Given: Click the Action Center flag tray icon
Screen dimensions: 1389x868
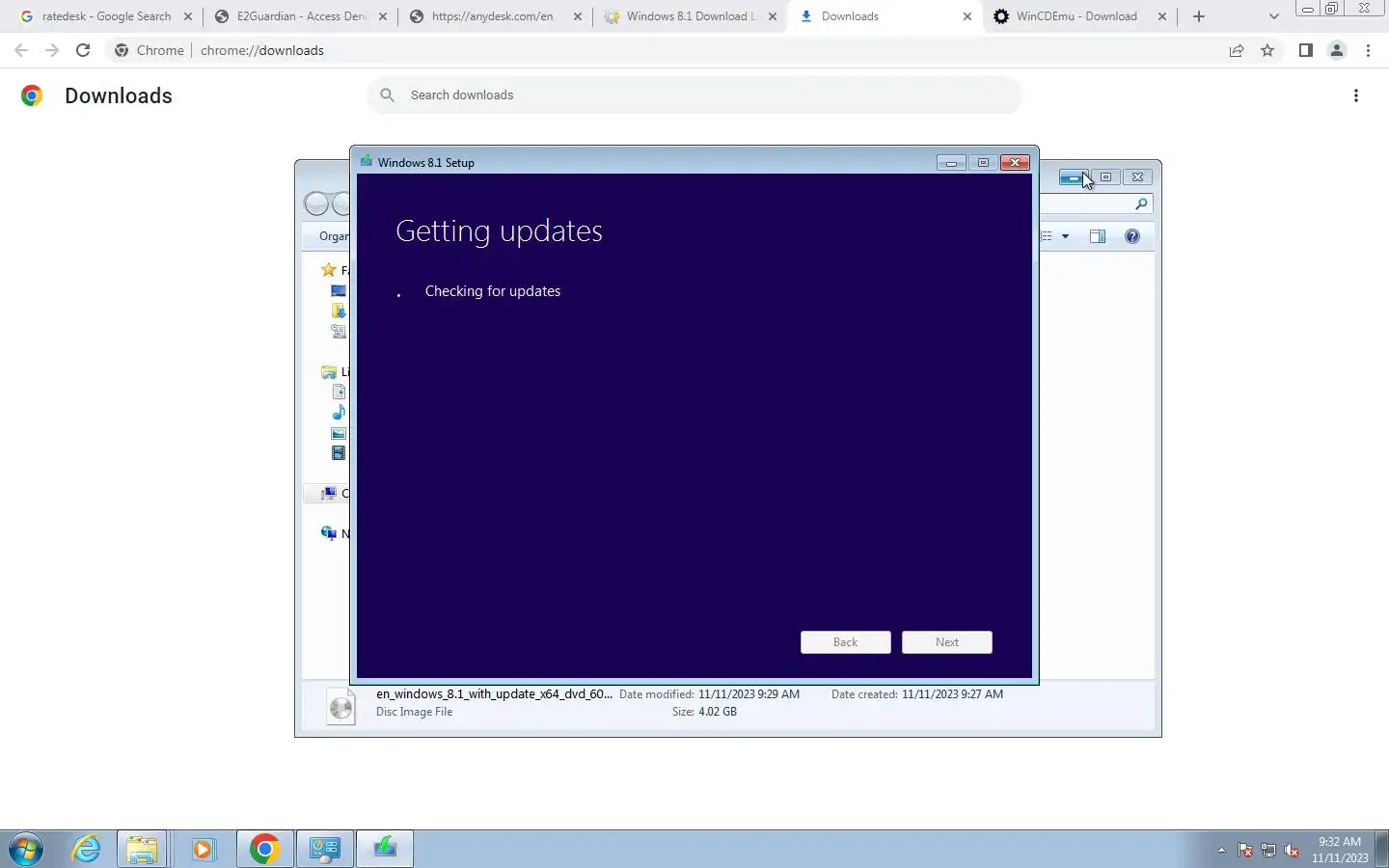Looking at the screenshot, I should (1245, 850).
